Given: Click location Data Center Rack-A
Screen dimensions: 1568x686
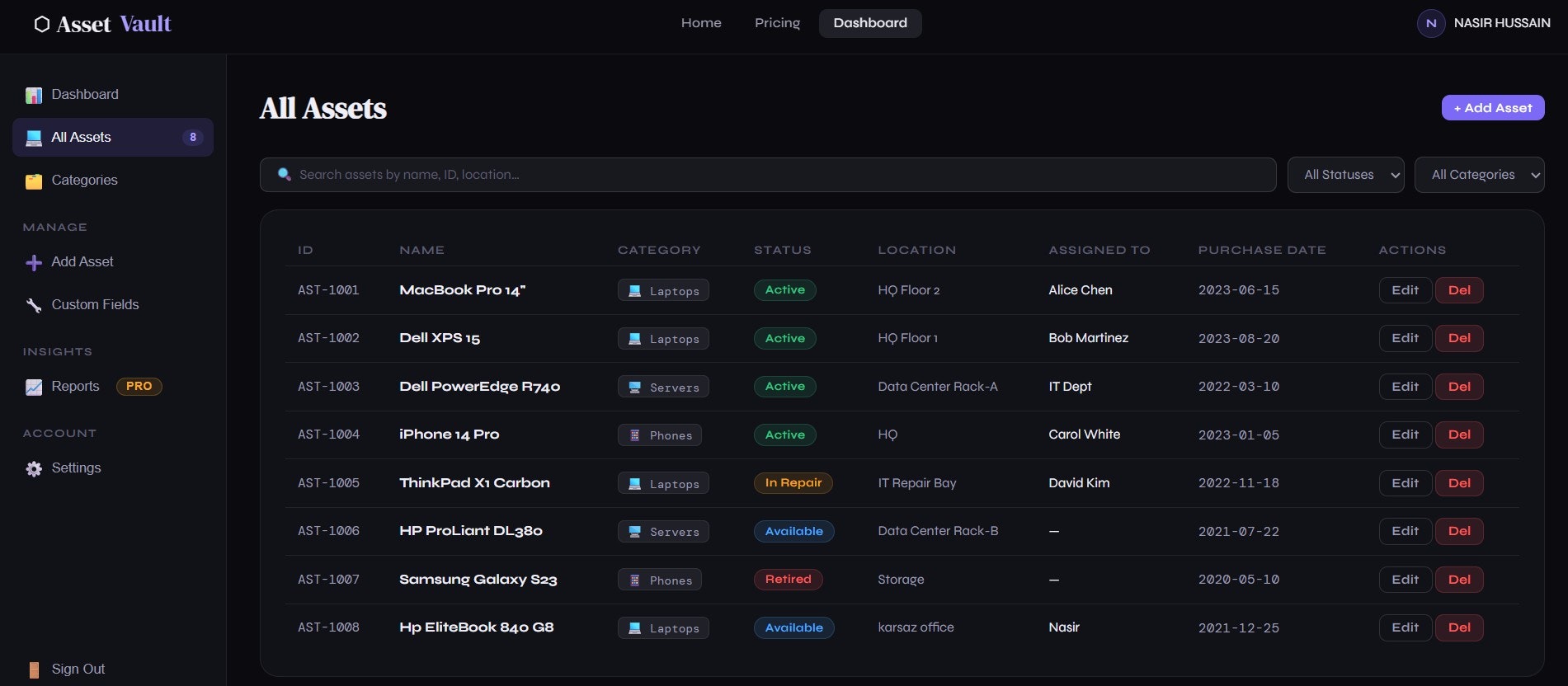Looking at the screenshot, I should tap(937, 387).
